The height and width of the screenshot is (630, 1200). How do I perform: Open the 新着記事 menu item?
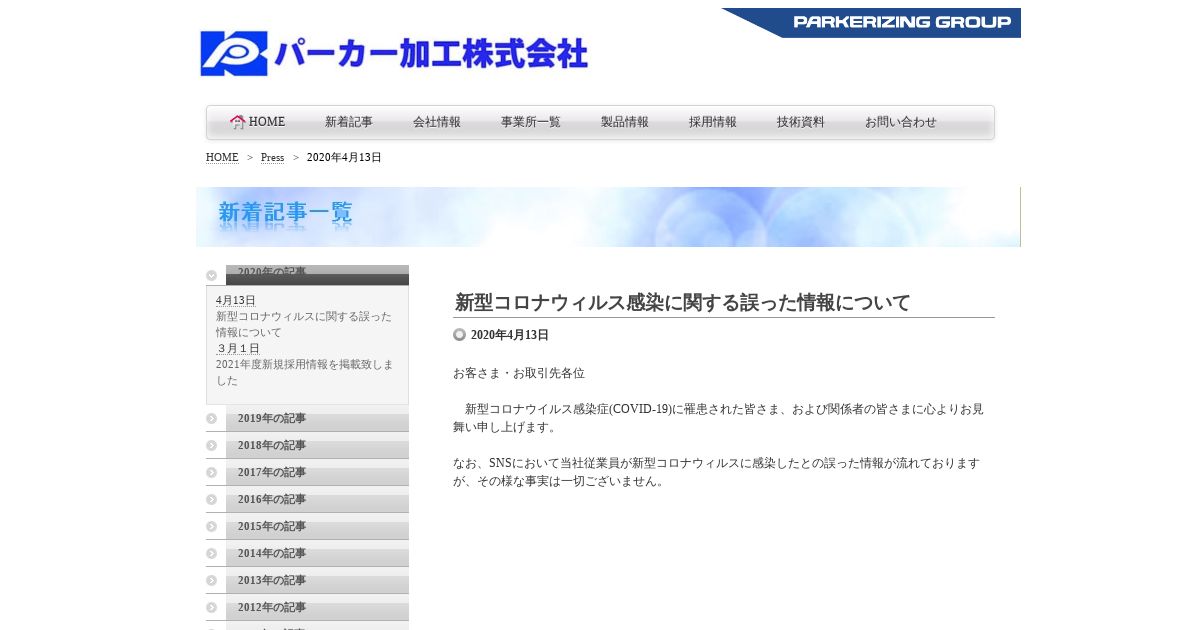coord(349,122)
